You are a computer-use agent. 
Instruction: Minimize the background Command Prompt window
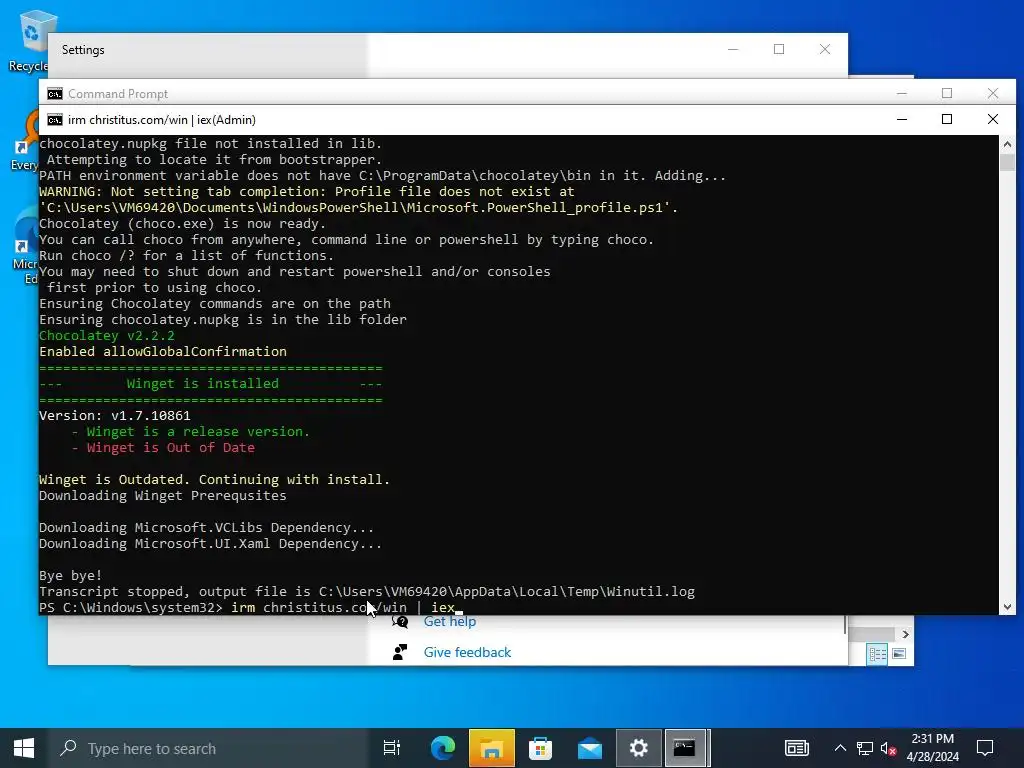(x=902, y=93)
